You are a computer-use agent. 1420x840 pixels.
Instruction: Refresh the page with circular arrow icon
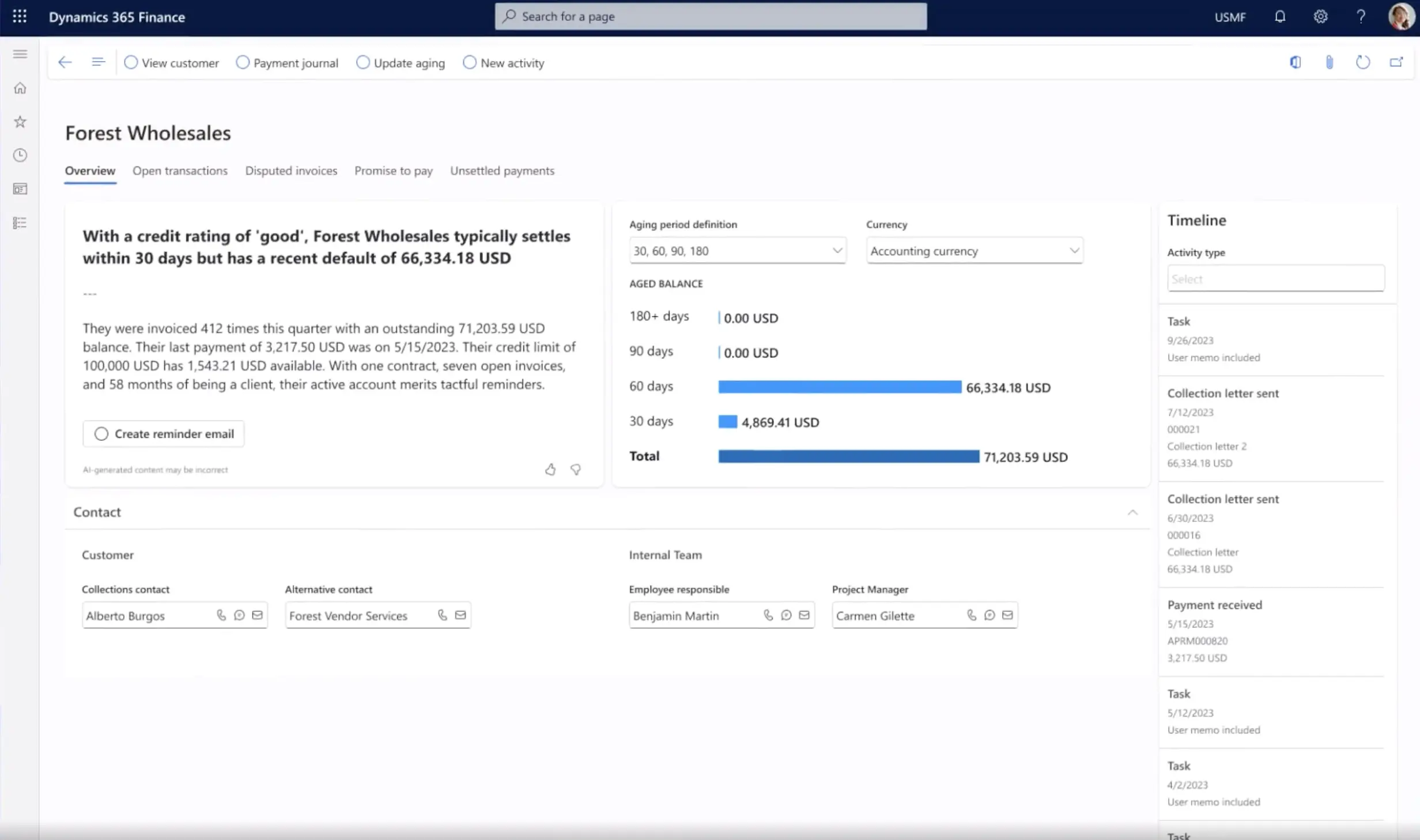1363,62
